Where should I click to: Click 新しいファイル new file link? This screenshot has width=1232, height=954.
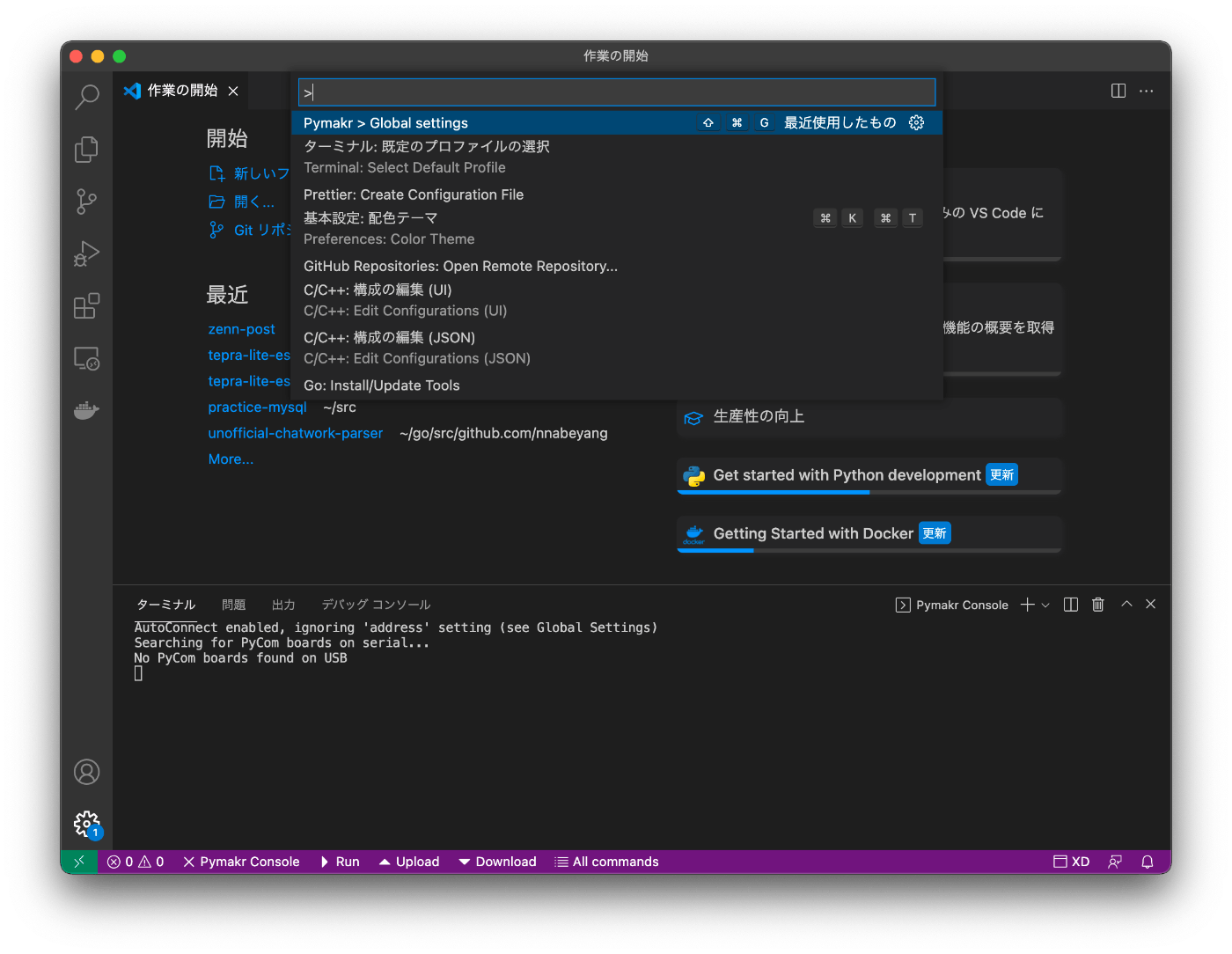pyautogui.click(x=250, y=173)
